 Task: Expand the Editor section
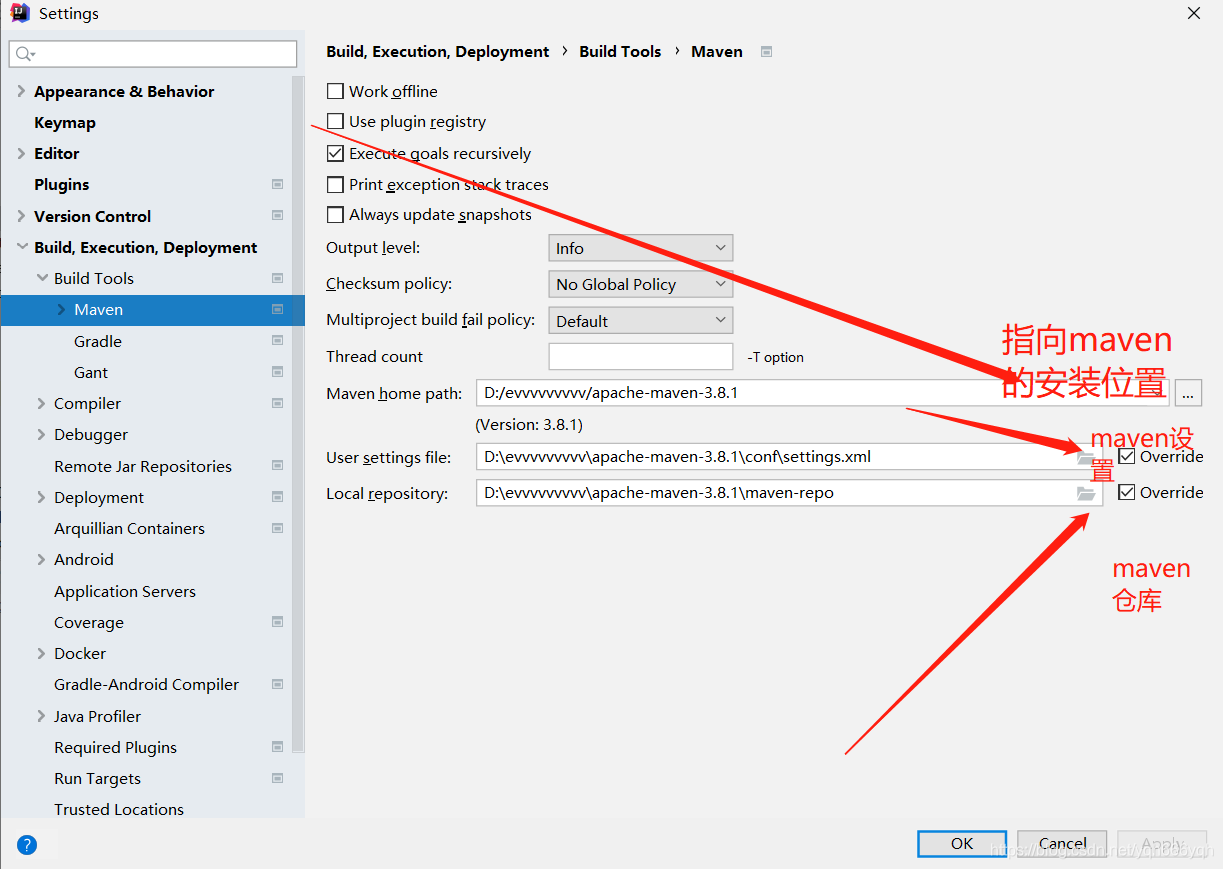coord(21,153)
